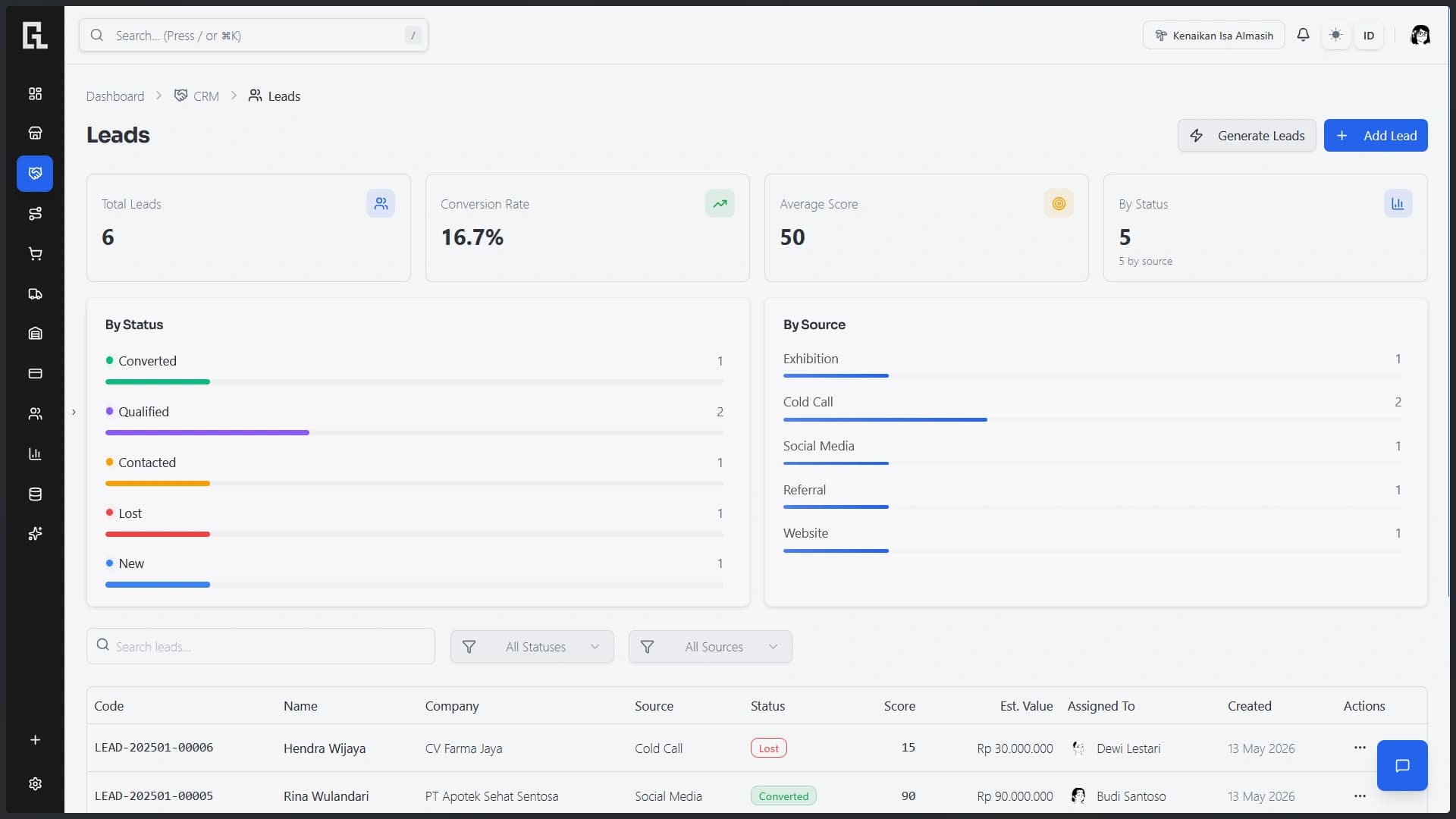Open the dashboard grid icon in sidebar

[x=35, y=93]
